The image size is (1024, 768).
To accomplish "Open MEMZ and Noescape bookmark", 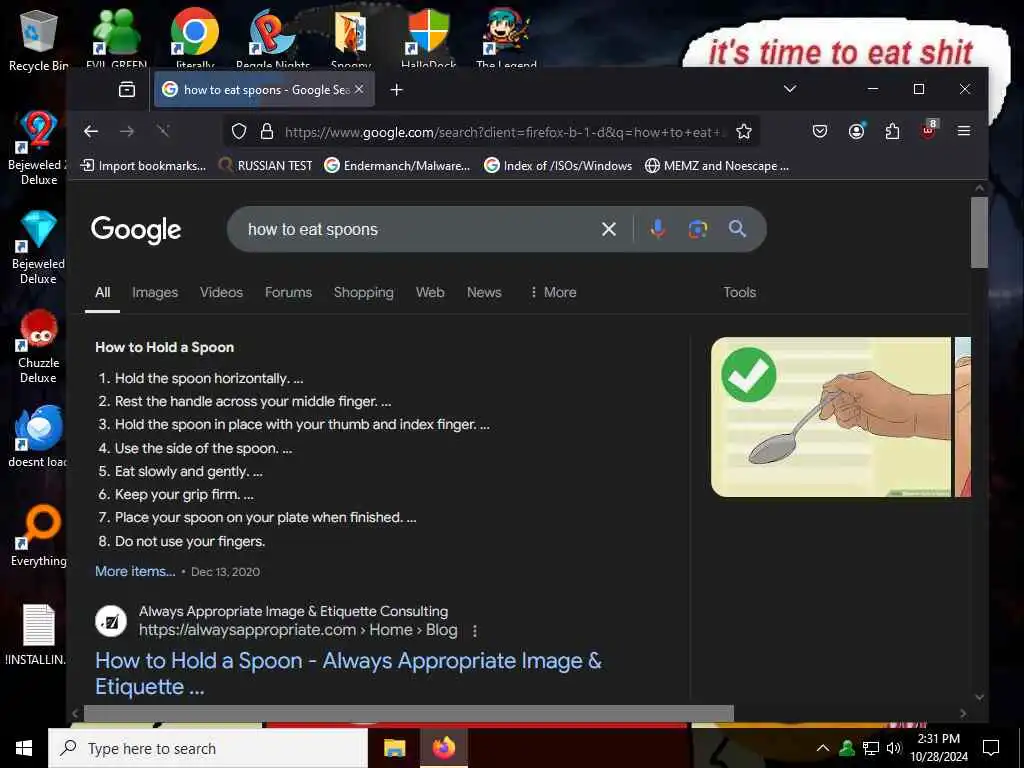I will click(x=716, y=166).
